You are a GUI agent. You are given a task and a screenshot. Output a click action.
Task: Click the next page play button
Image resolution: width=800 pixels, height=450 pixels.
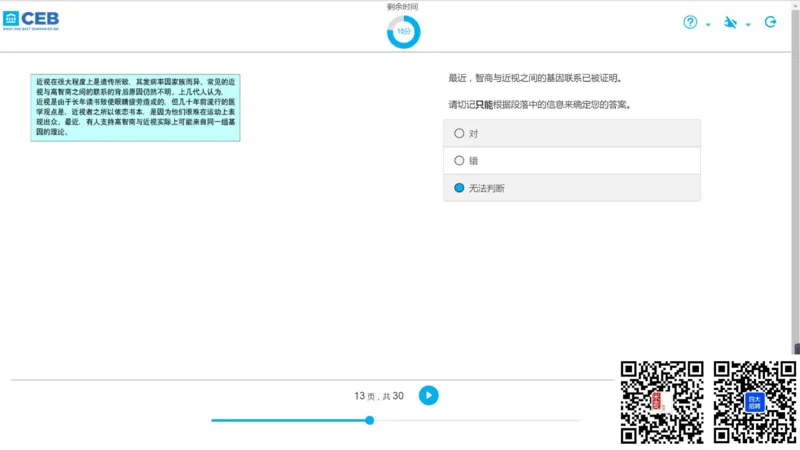pyautogui.click(x=429, y=395)
